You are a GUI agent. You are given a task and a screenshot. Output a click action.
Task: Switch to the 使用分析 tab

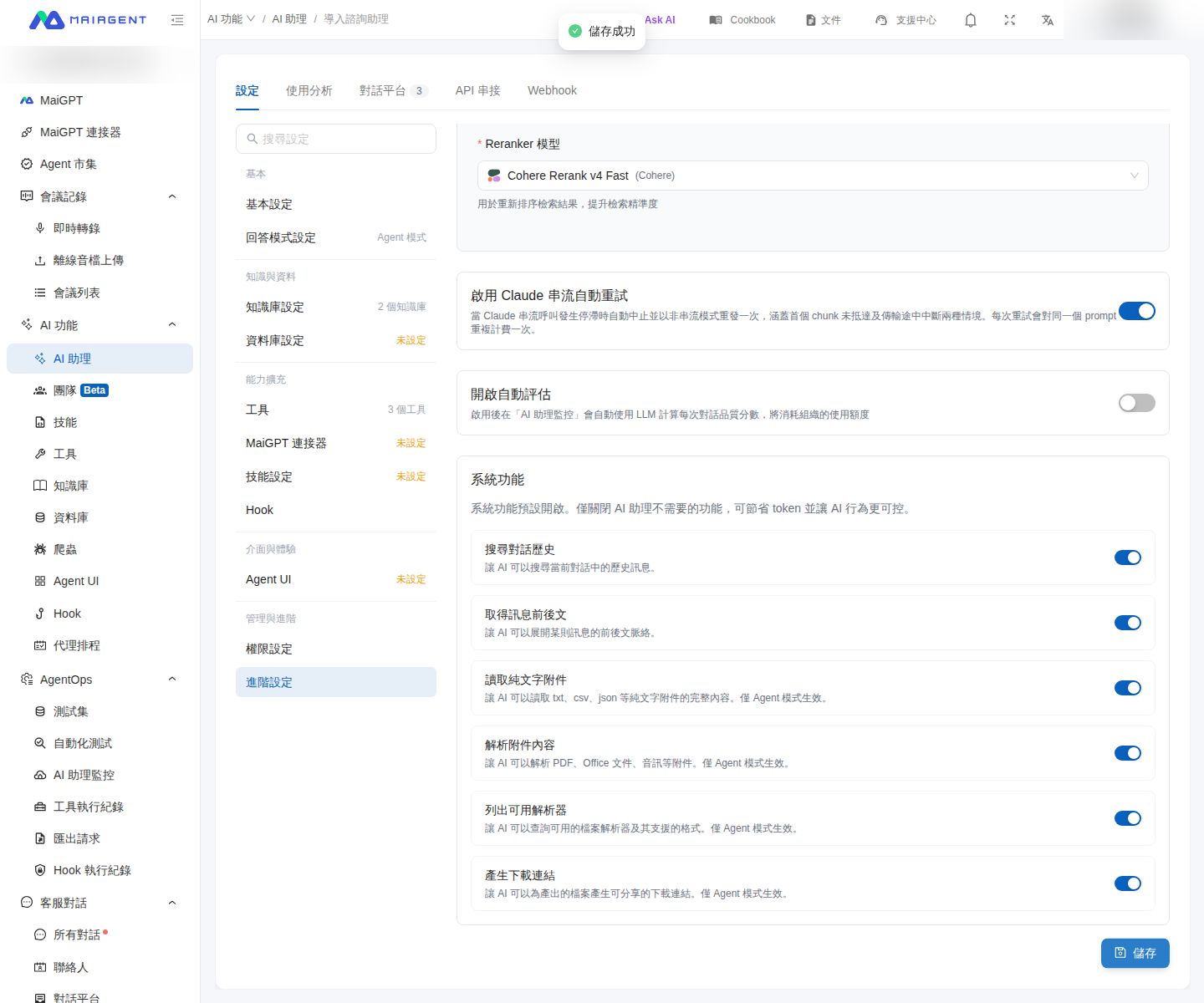(x=309, y=90)
